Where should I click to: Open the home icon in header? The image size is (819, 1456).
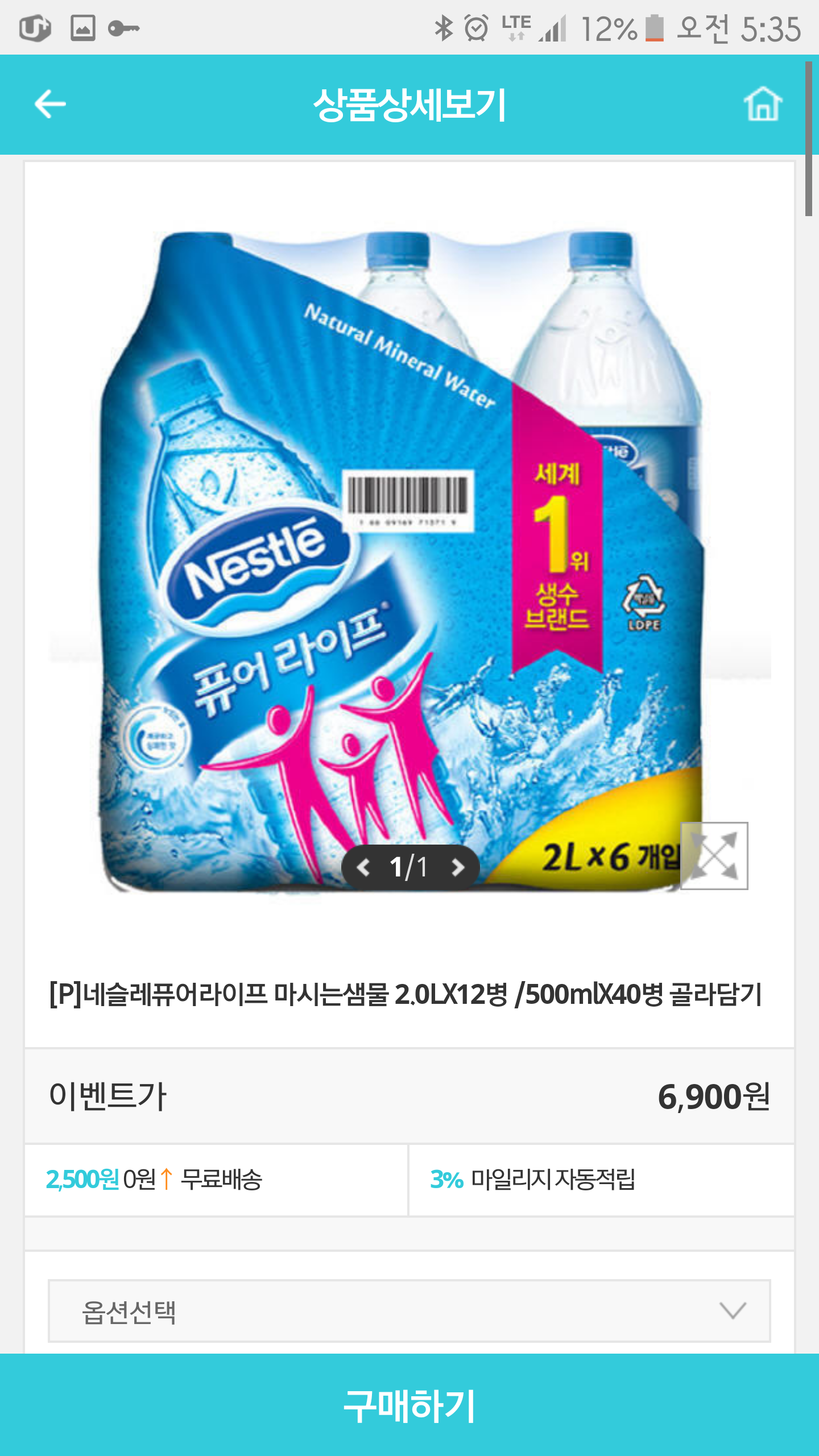coord(763,104)
